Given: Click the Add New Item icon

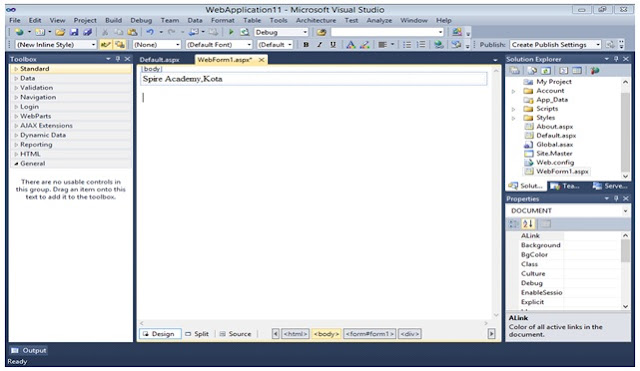Looking at the screenshot, I should 39,32.
